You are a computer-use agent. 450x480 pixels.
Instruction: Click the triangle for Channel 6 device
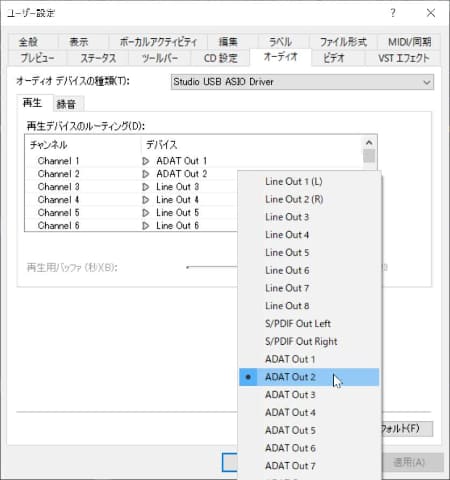point(146,226)
